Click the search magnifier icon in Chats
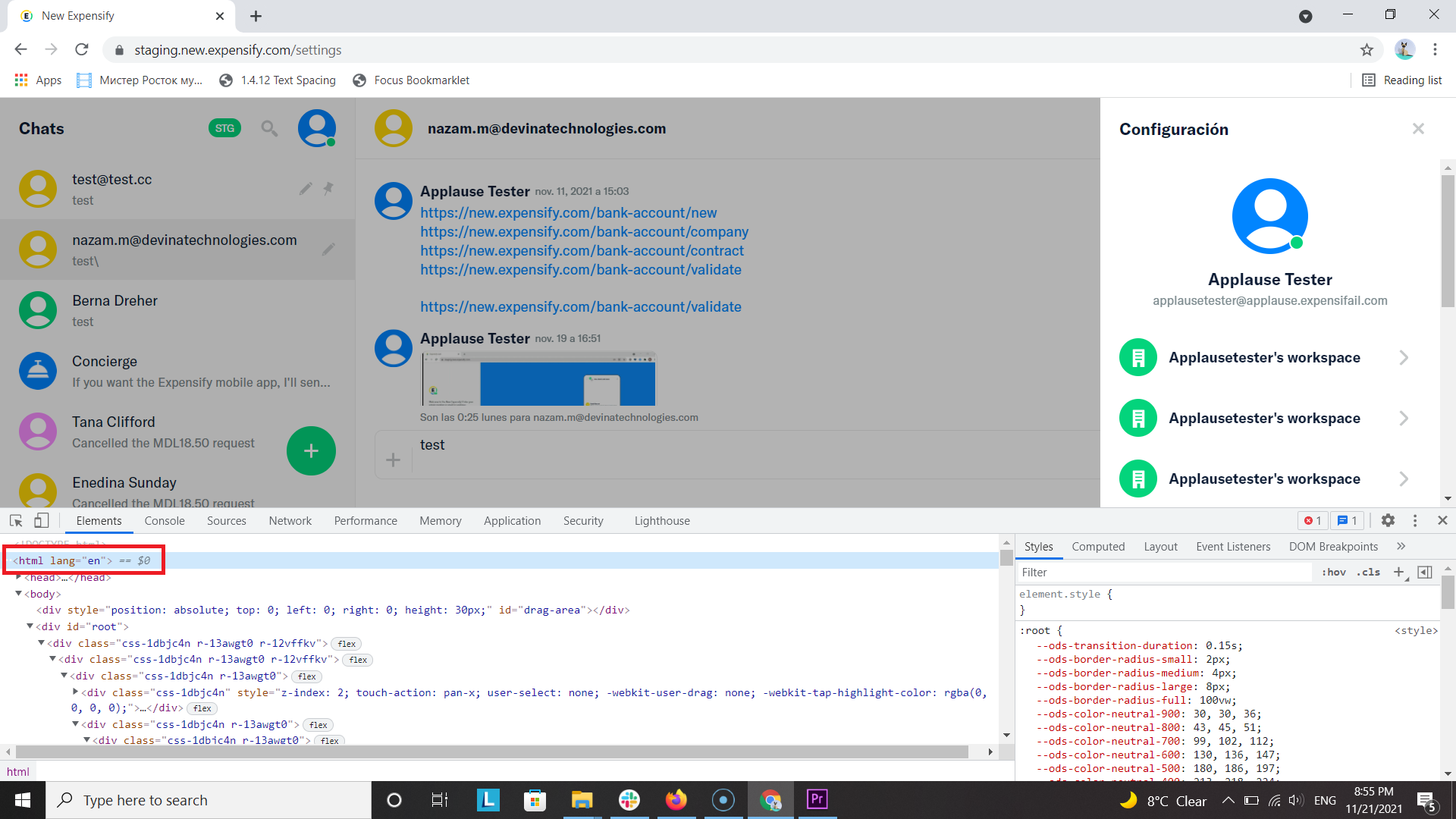The width and height of the screenshot is (1456, 819). [269, 128]
